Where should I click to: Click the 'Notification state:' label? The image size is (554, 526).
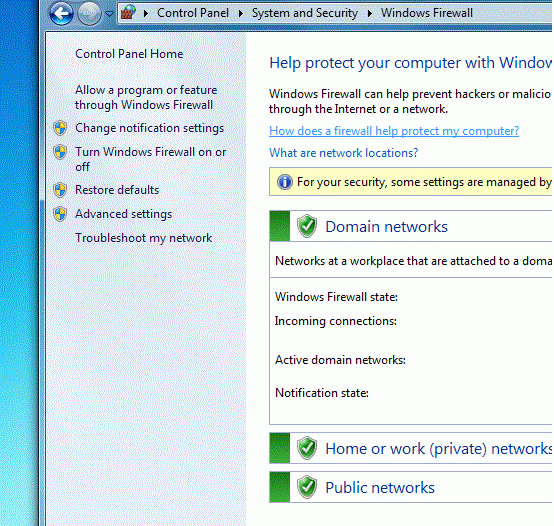(x=322, y=393)
